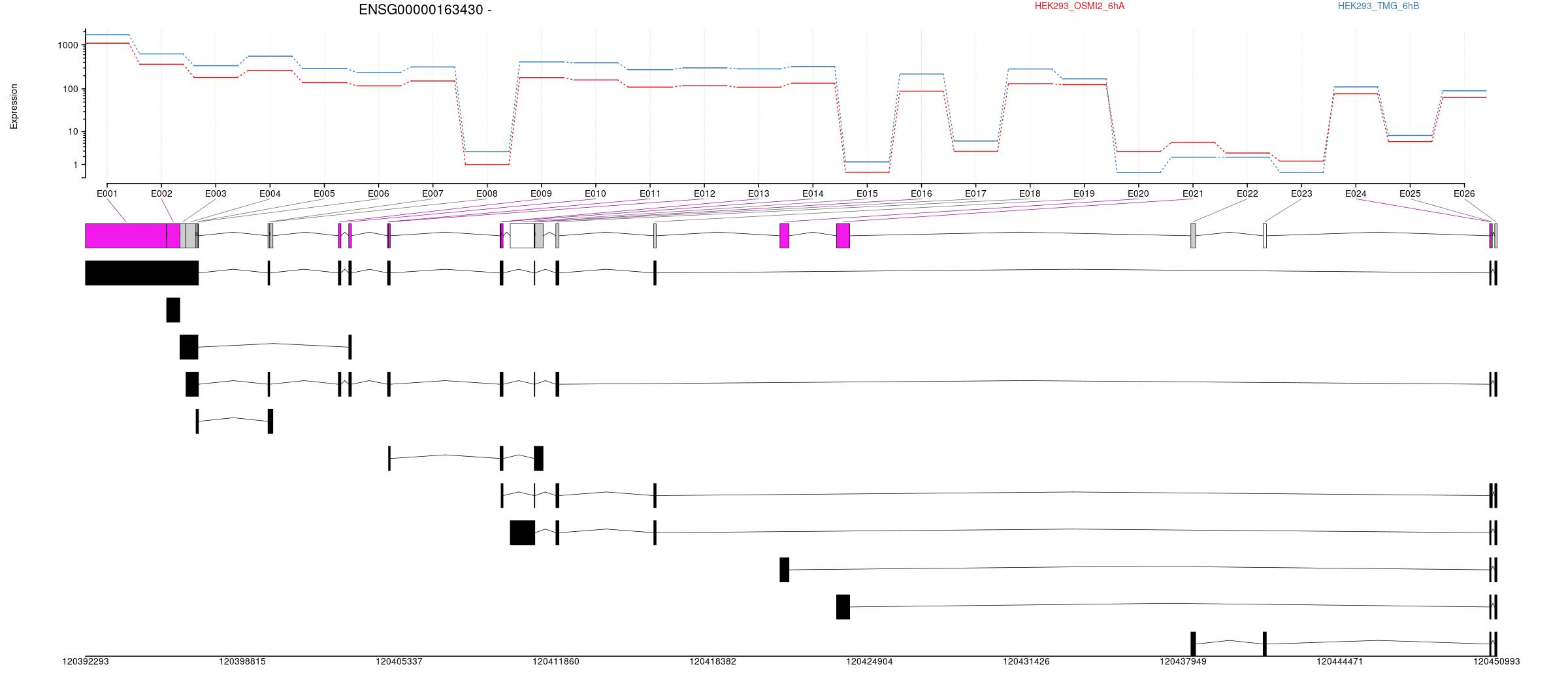Click genomic coordinate 120418382
The image size is (1568, 673).
[713, 661]
